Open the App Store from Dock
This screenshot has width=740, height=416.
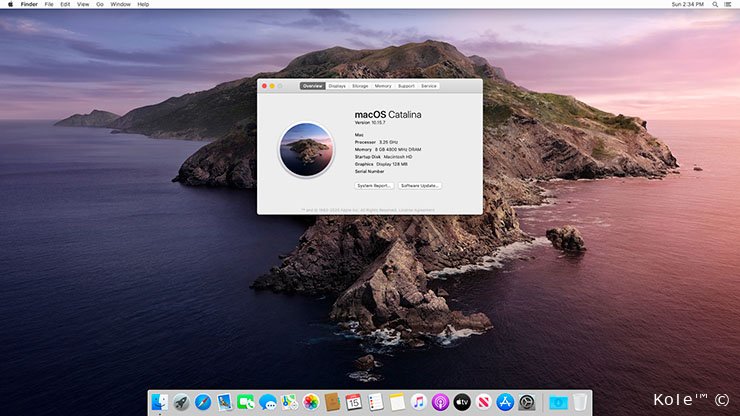click(505, 401)
